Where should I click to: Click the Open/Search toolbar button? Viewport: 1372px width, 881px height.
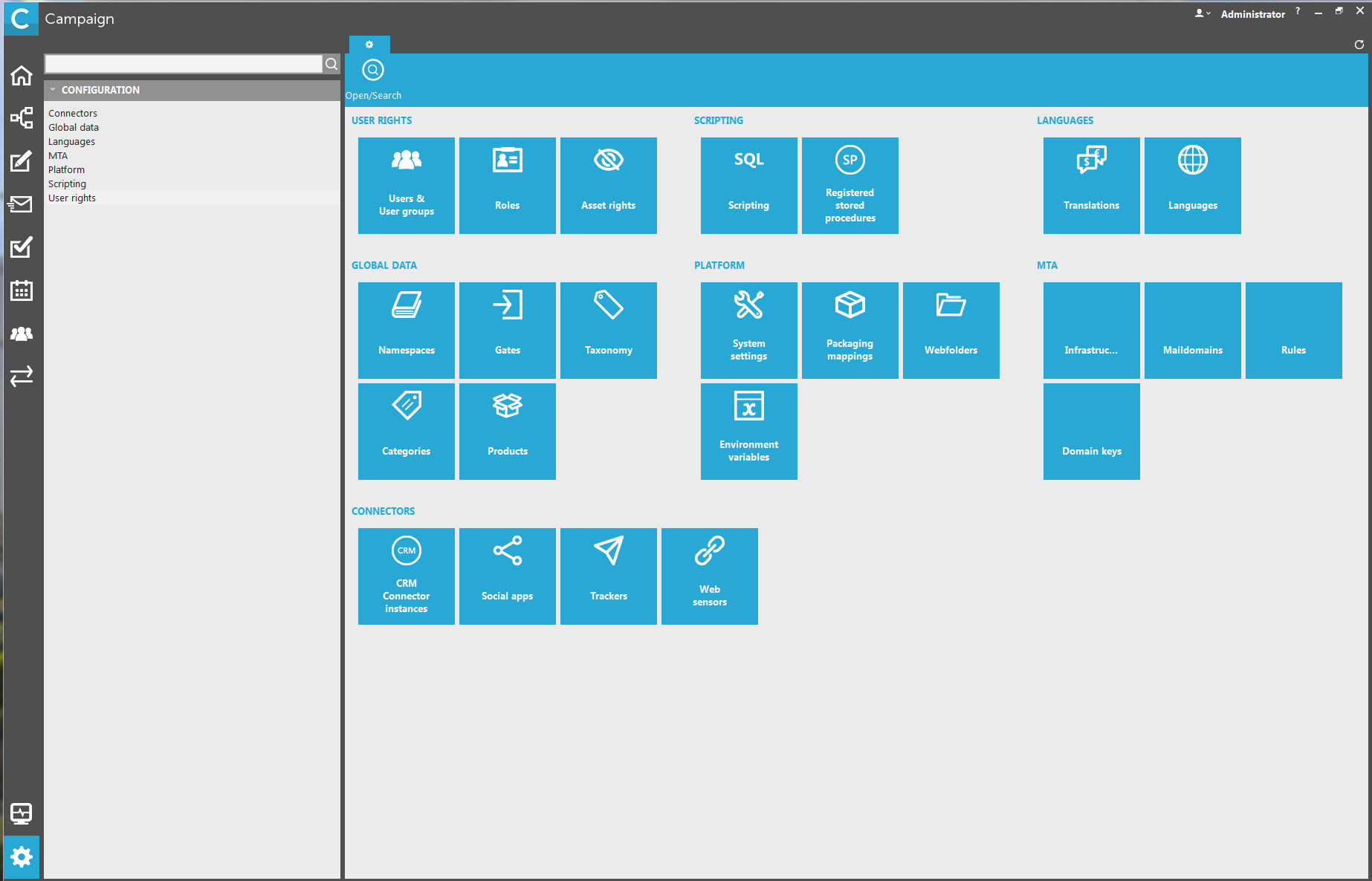[373, 78]
